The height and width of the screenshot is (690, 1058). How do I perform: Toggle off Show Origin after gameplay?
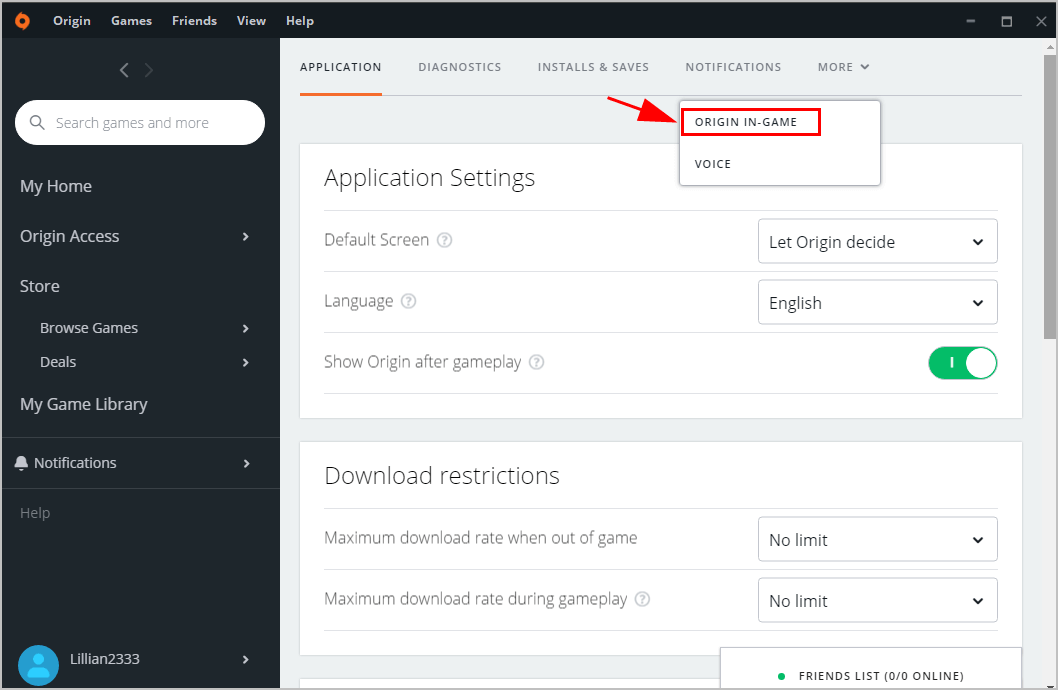pos(962,363)
